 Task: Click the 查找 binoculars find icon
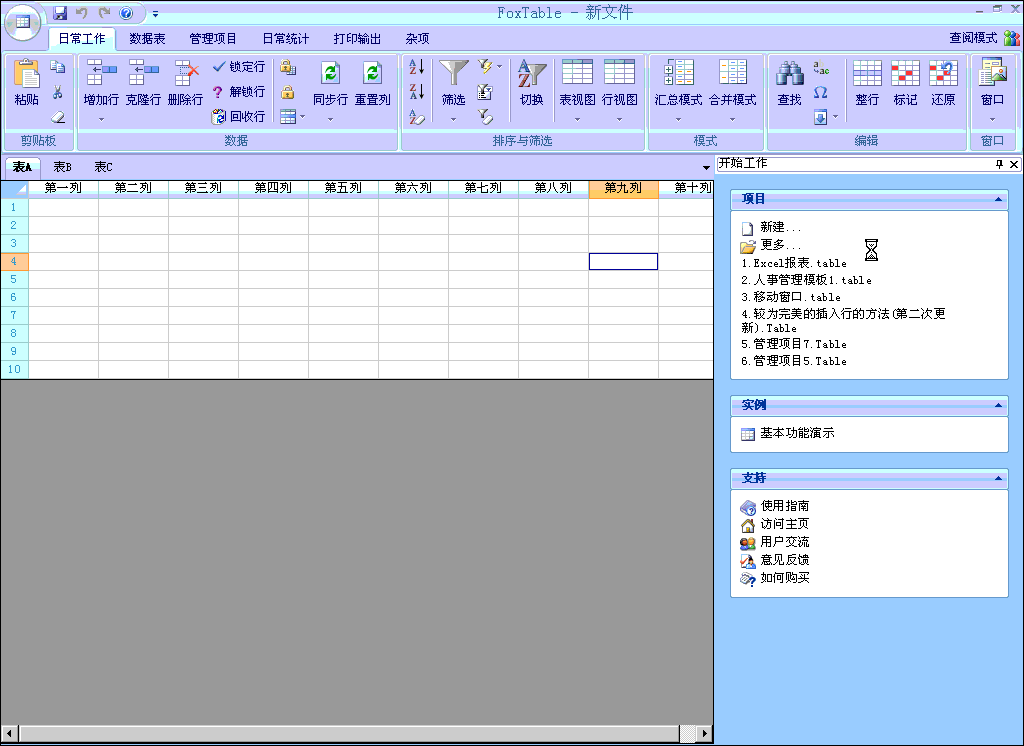[790, 73]
